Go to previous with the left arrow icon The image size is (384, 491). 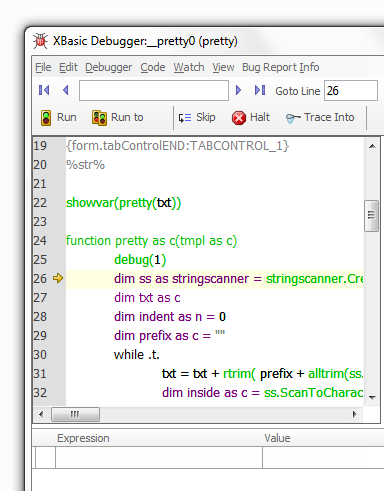(66, 90)
